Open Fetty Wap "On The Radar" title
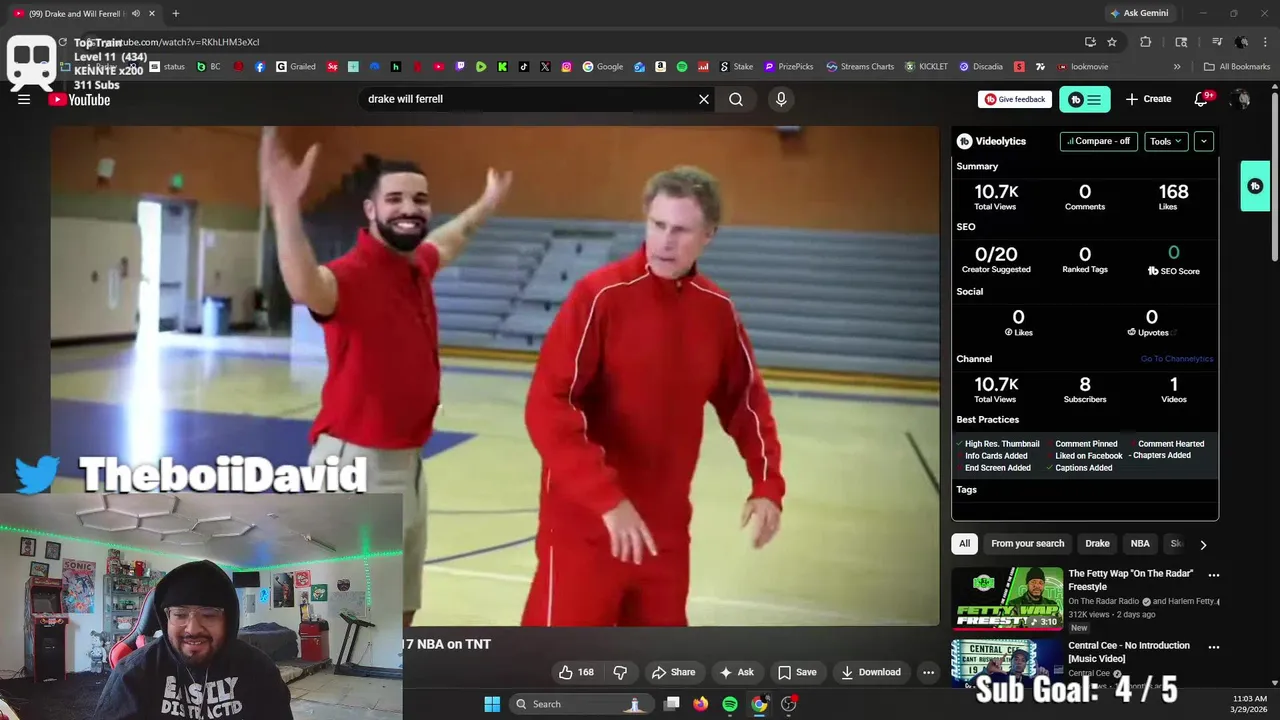 click(1131, 580)
